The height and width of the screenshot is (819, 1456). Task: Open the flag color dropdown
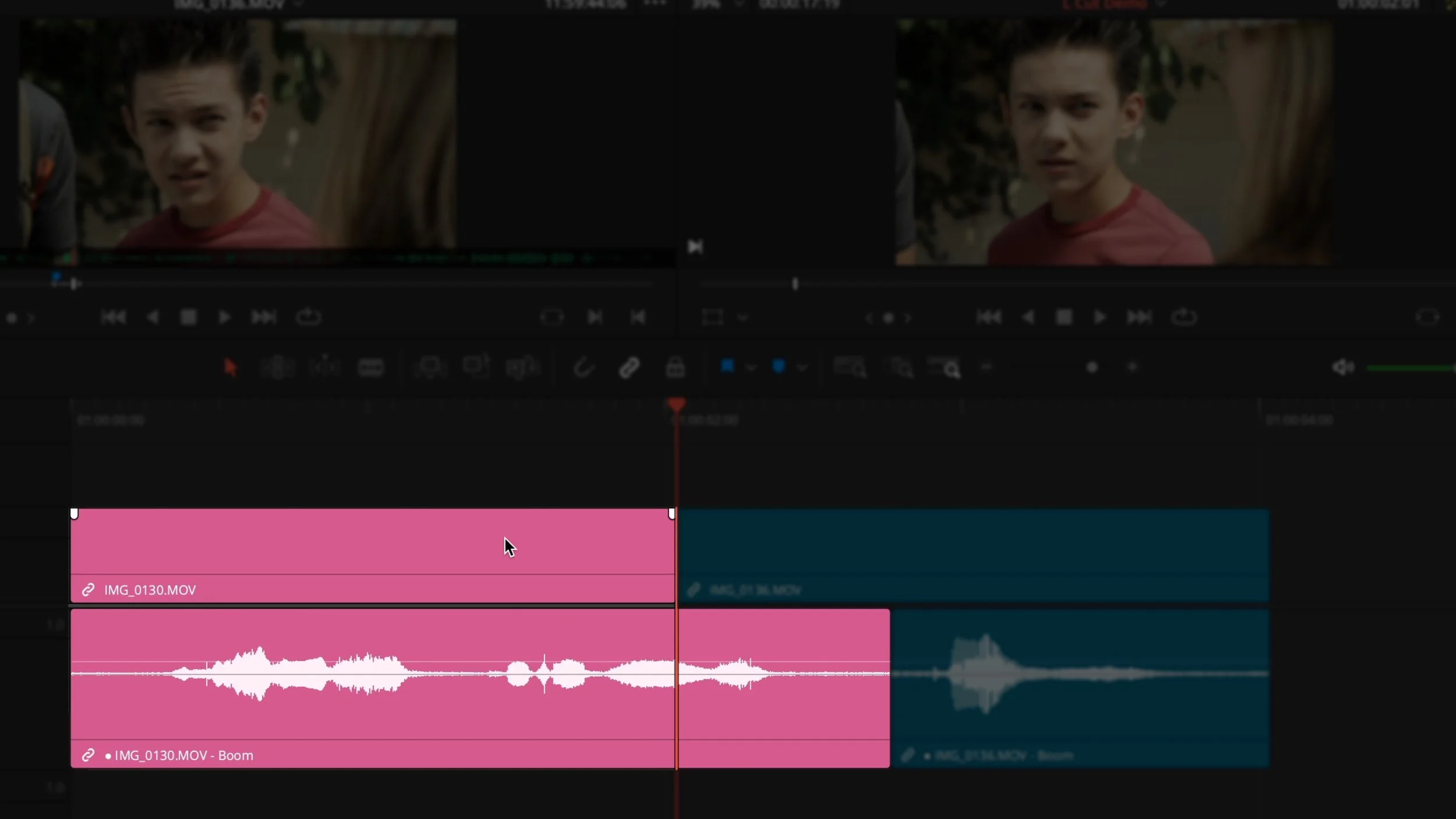coord(751,367)
